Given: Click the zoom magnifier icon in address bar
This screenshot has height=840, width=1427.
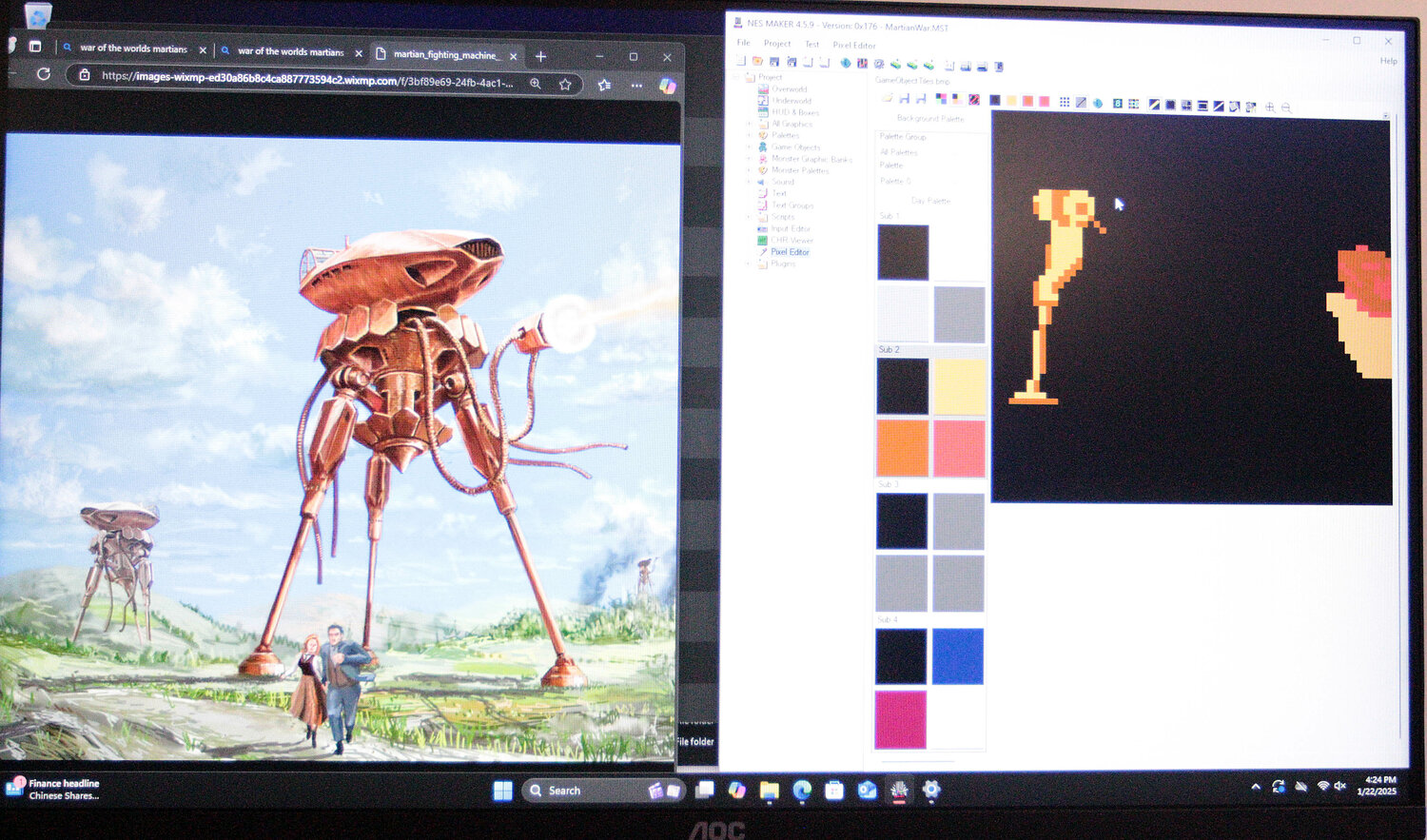Looking at the screenshot, I should point(536,84).
